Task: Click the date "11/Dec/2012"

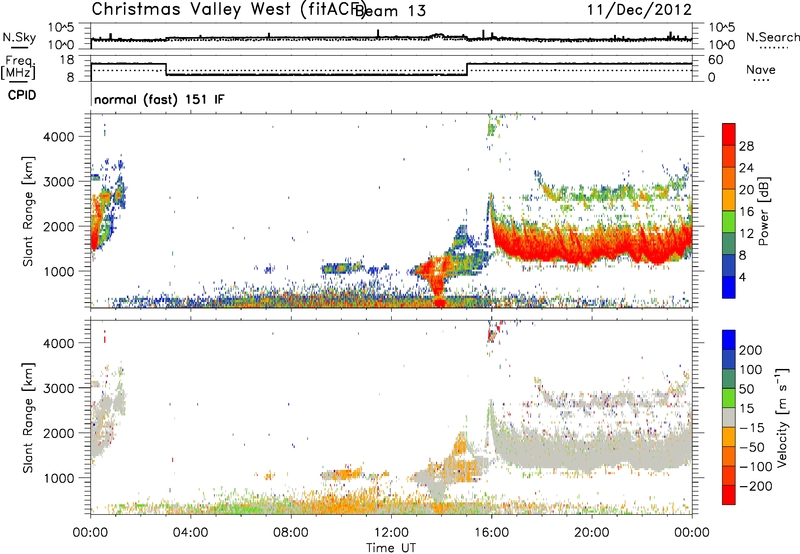Action: [x=639, y=9]
